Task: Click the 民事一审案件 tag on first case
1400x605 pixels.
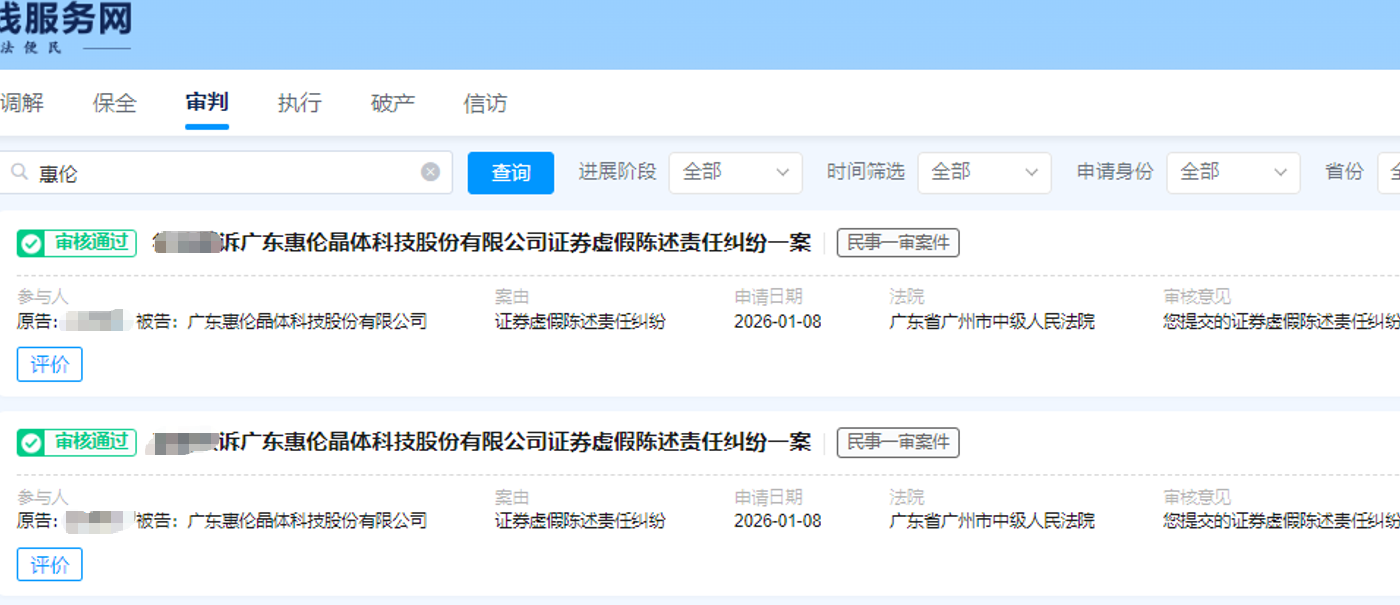Action: point(897,242)
